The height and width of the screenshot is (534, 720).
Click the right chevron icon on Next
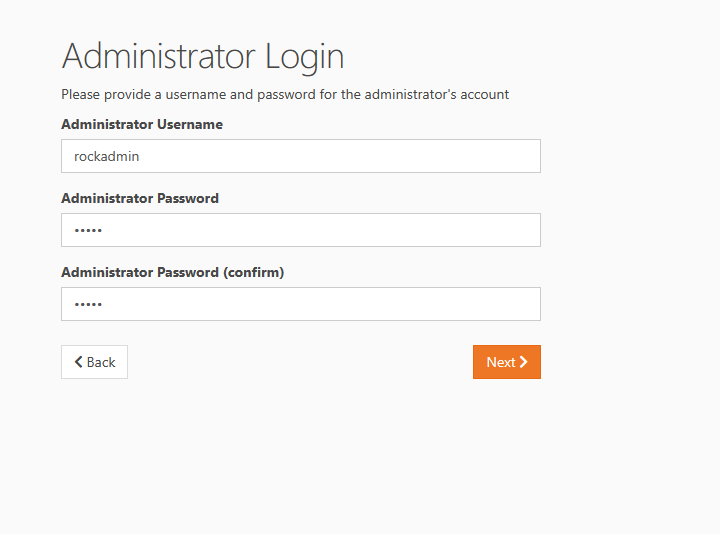523,362
